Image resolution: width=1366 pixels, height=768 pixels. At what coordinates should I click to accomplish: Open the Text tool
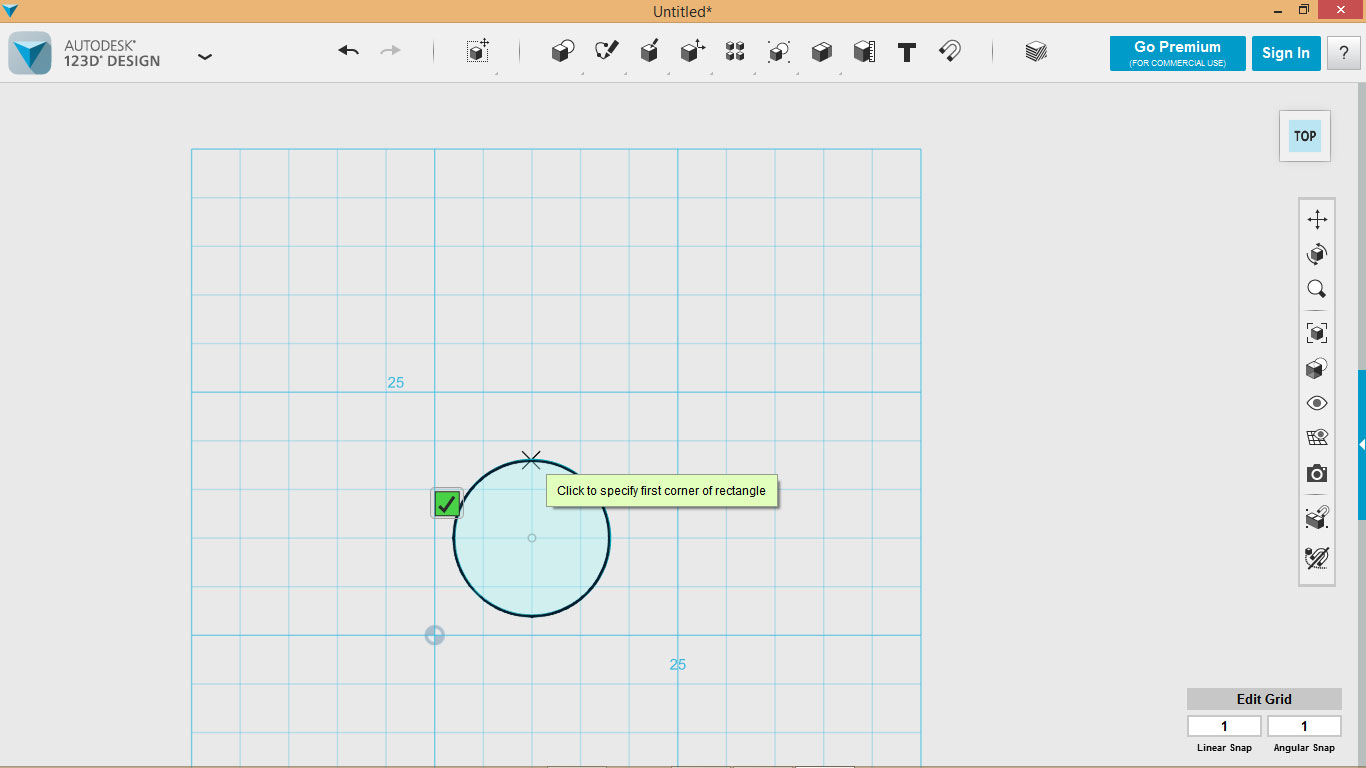tap(907, 52)
